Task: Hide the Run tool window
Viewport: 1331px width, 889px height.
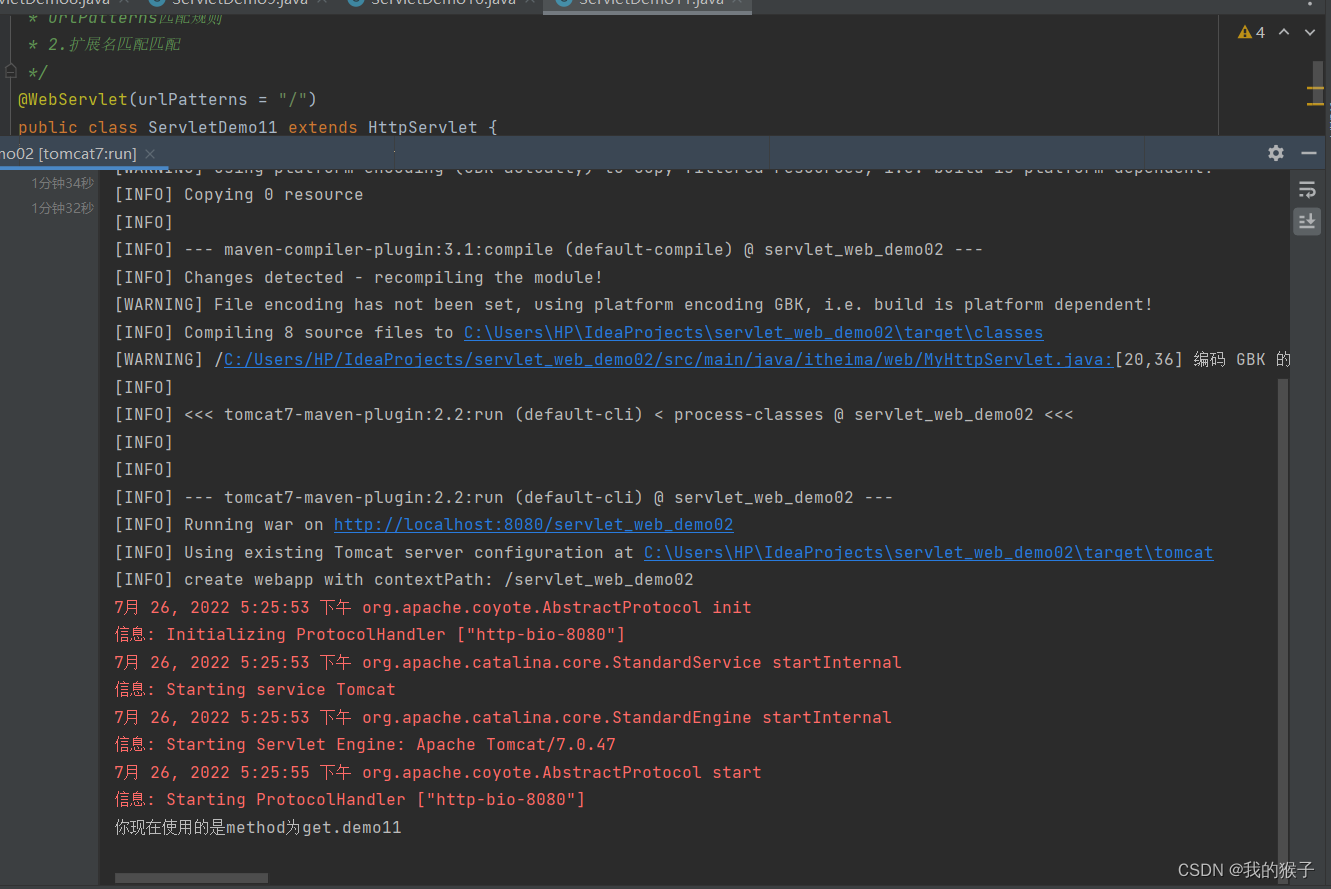Action: point(1308,153)
